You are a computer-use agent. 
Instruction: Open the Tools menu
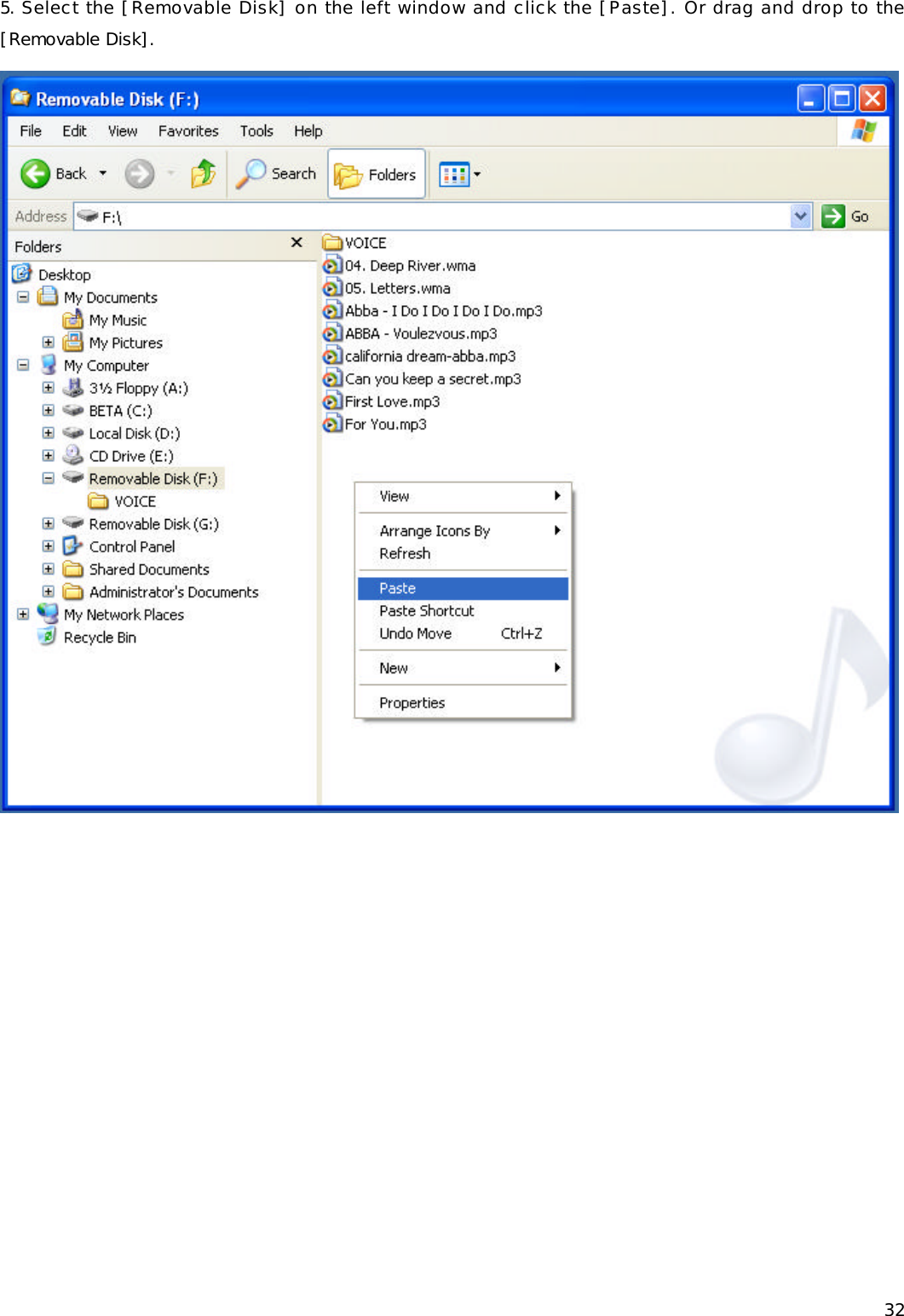pyautogui.click(x=256, y=131)
